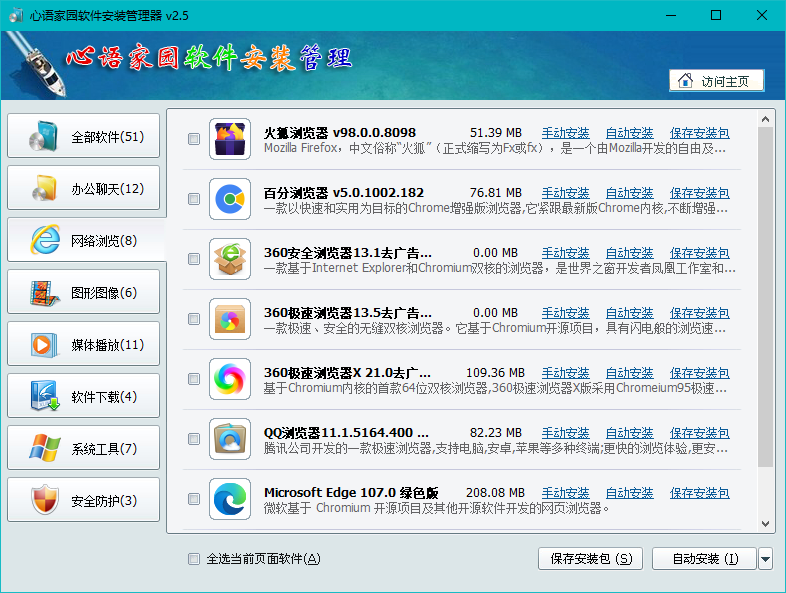Check the box for 百分浏览器
Viewport: 786px width, 593px height.
193,199
